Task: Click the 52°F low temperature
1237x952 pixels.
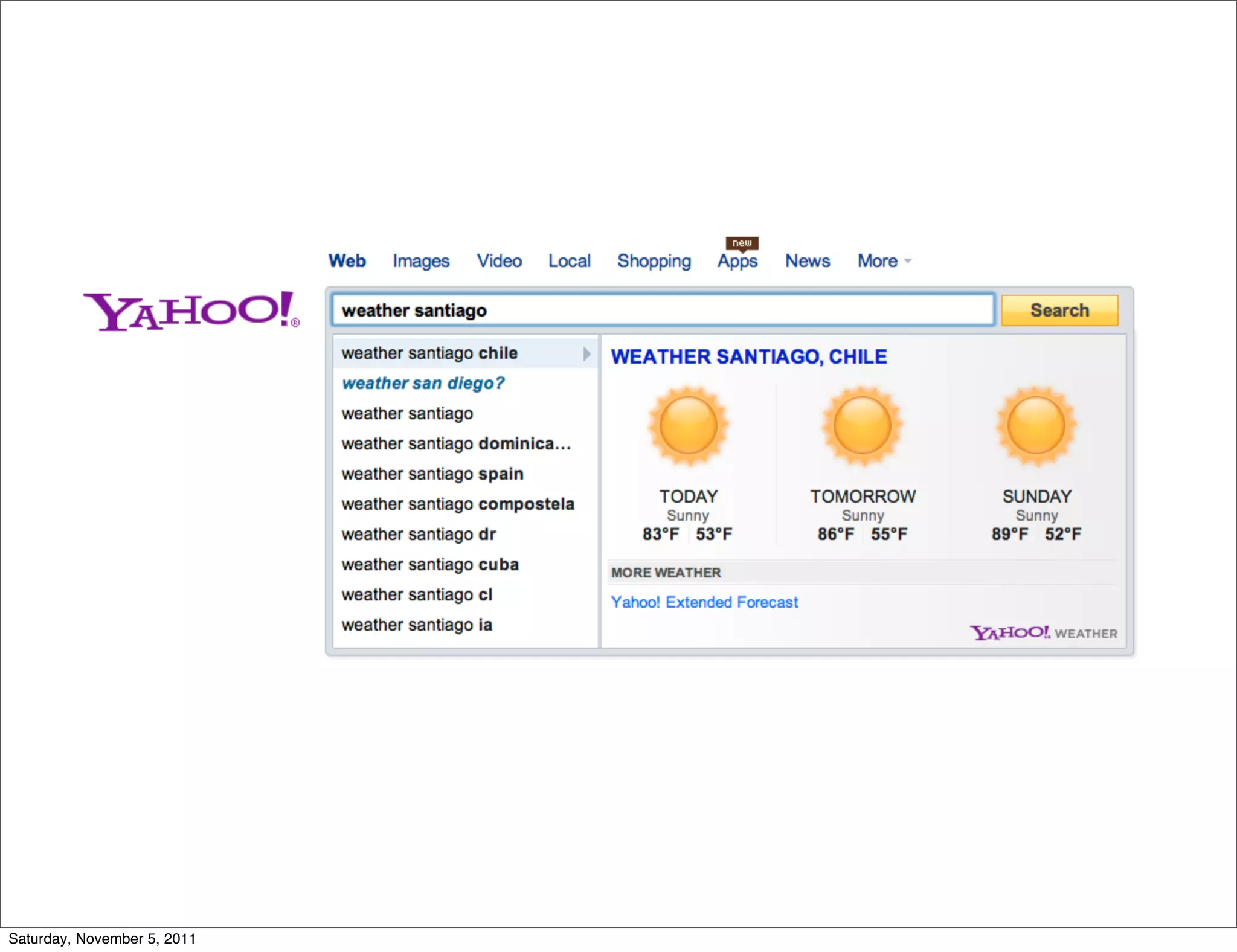Action: [1063, 534]
